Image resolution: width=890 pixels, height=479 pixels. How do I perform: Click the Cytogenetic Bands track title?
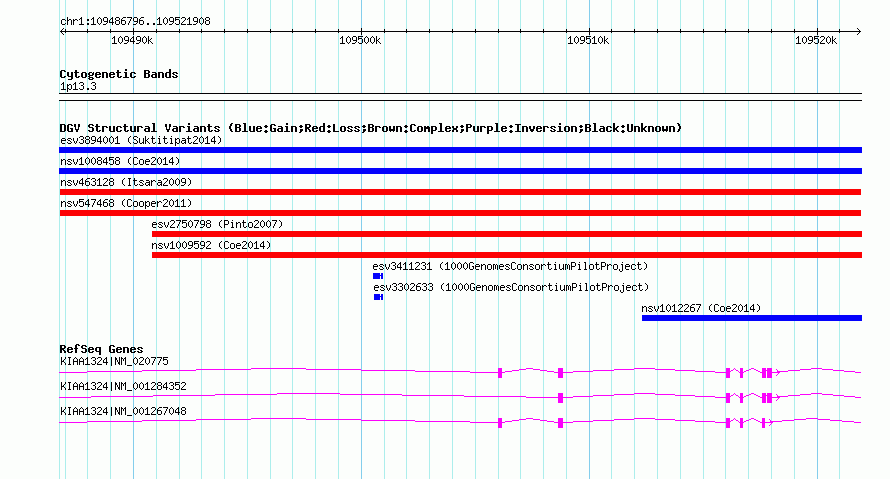click(119, 74)
